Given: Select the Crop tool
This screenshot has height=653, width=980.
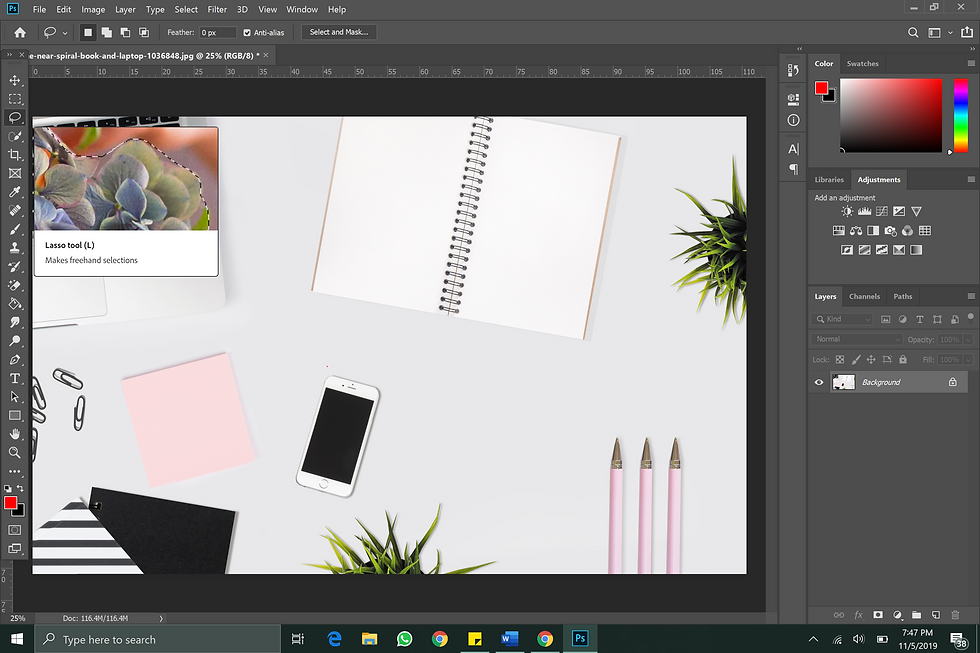Looking at the screenshot, I should (15, 155).
